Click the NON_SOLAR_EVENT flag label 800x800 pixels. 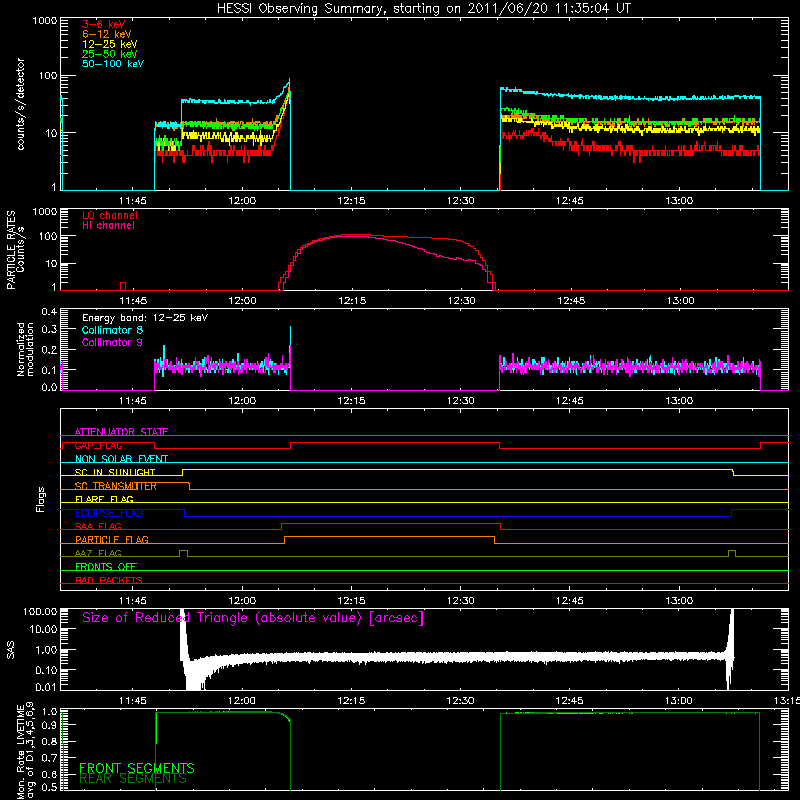[x=121, y=459]
